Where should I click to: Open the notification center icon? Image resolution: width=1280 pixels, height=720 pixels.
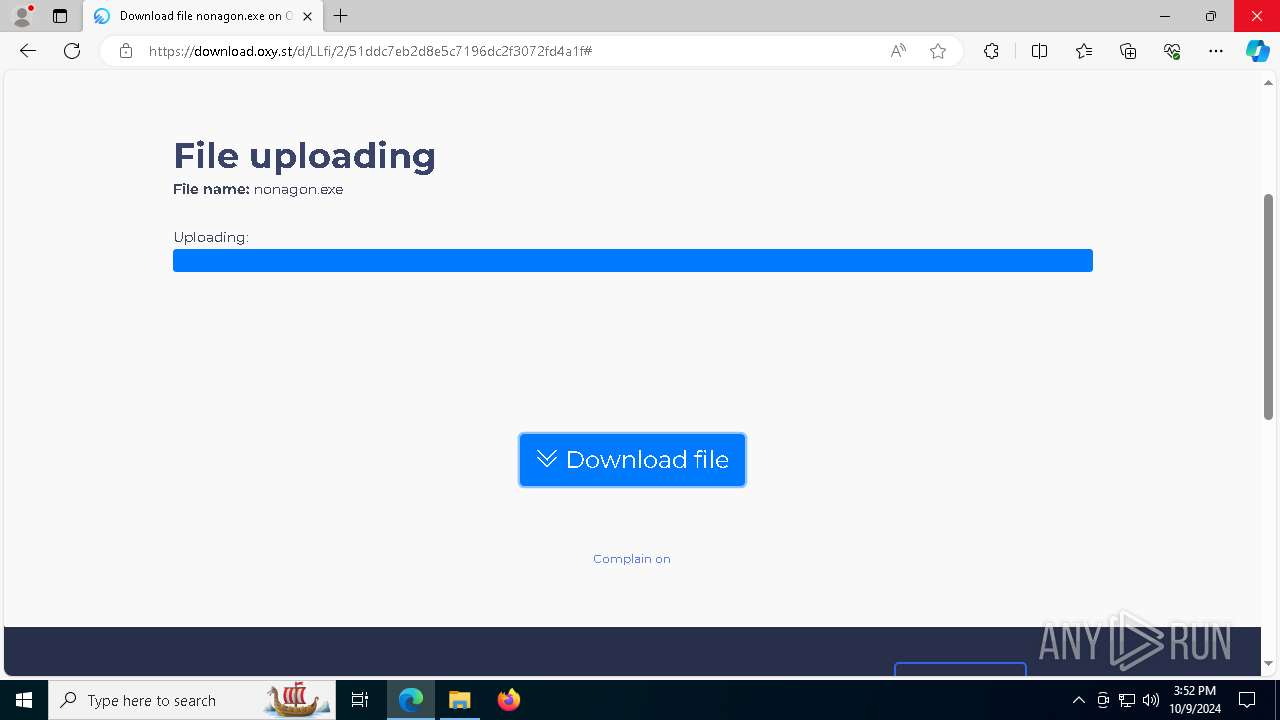(1247, 700)
